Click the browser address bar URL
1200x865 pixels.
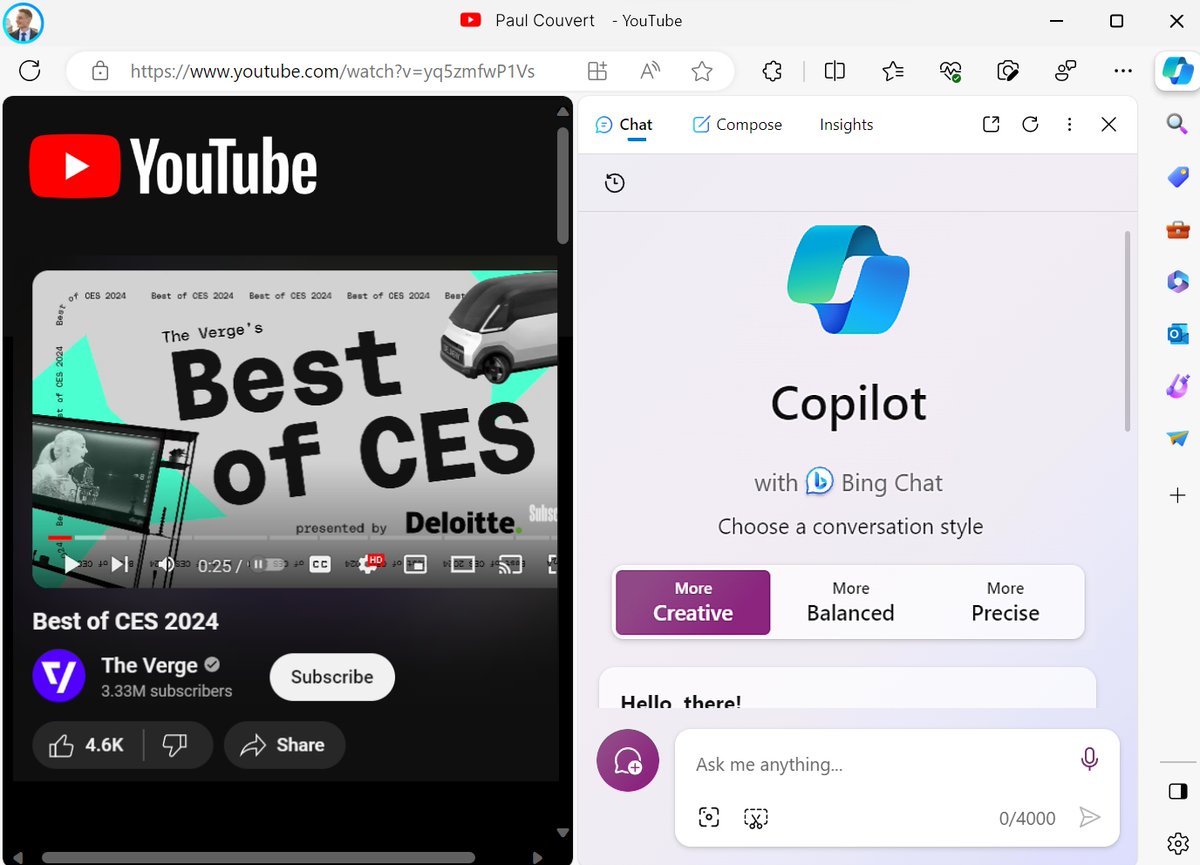tap(333, 71)
